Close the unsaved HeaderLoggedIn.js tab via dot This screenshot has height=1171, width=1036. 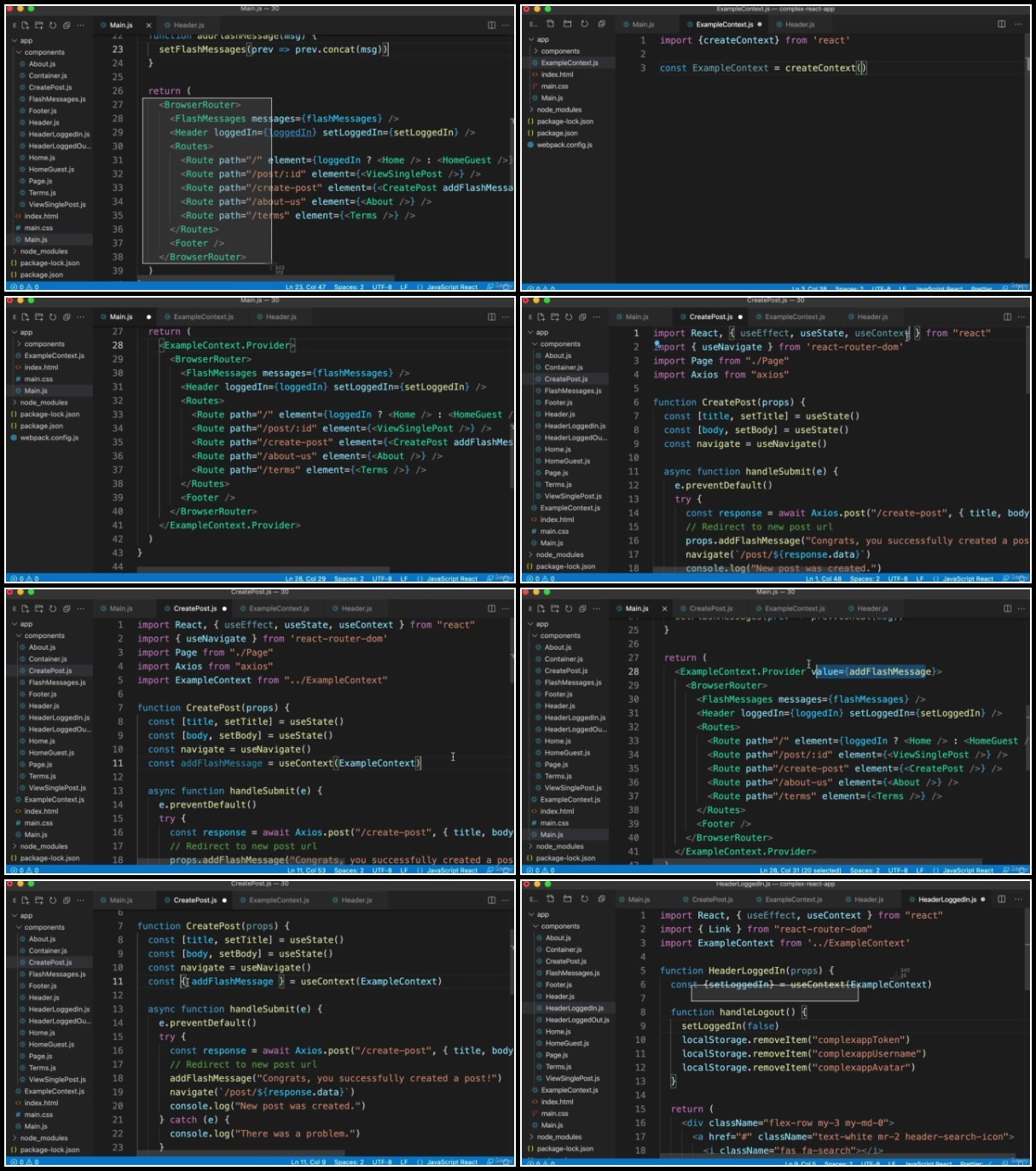(983, 899)
